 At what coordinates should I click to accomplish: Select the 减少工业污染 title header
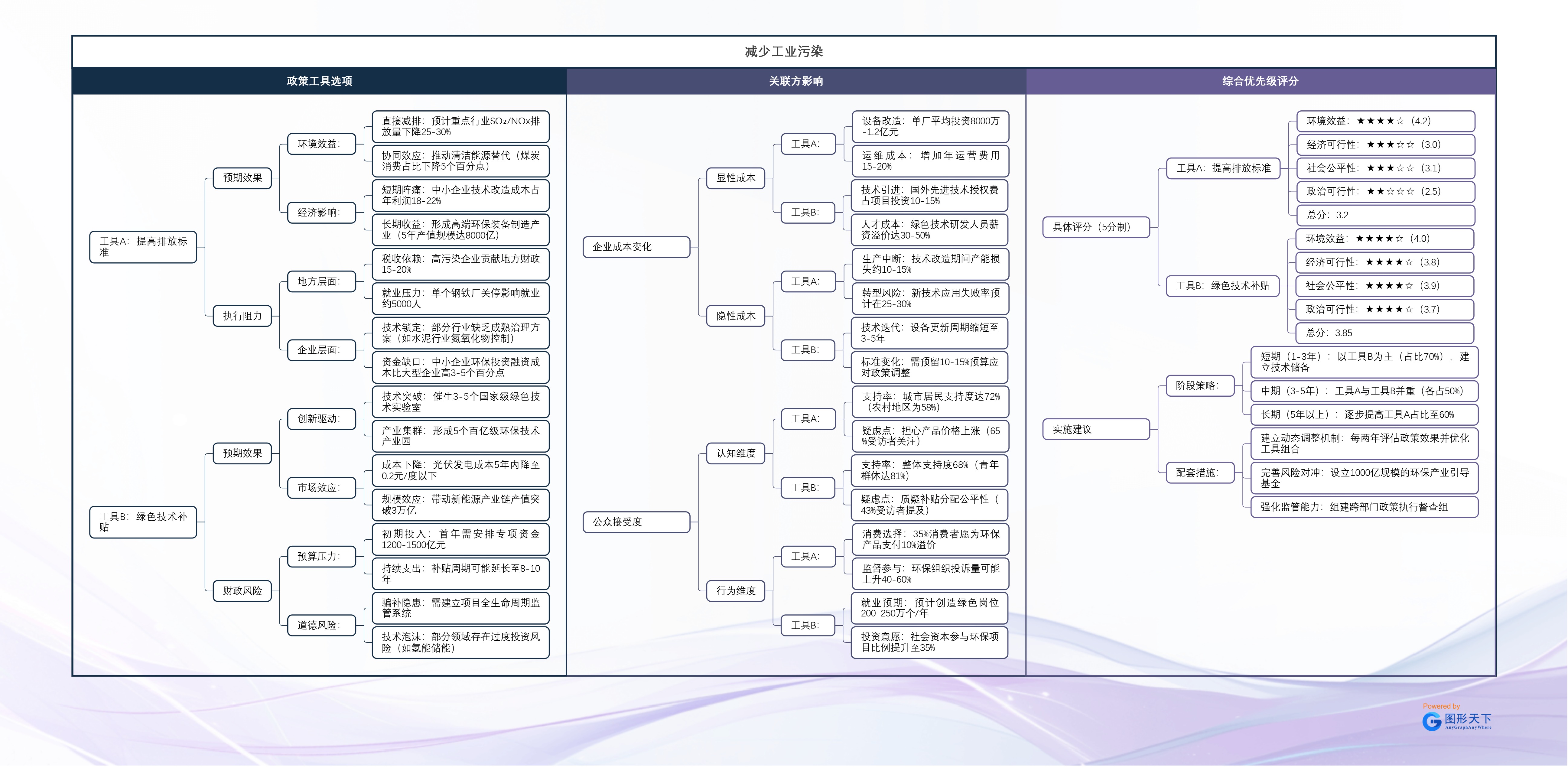783,52
